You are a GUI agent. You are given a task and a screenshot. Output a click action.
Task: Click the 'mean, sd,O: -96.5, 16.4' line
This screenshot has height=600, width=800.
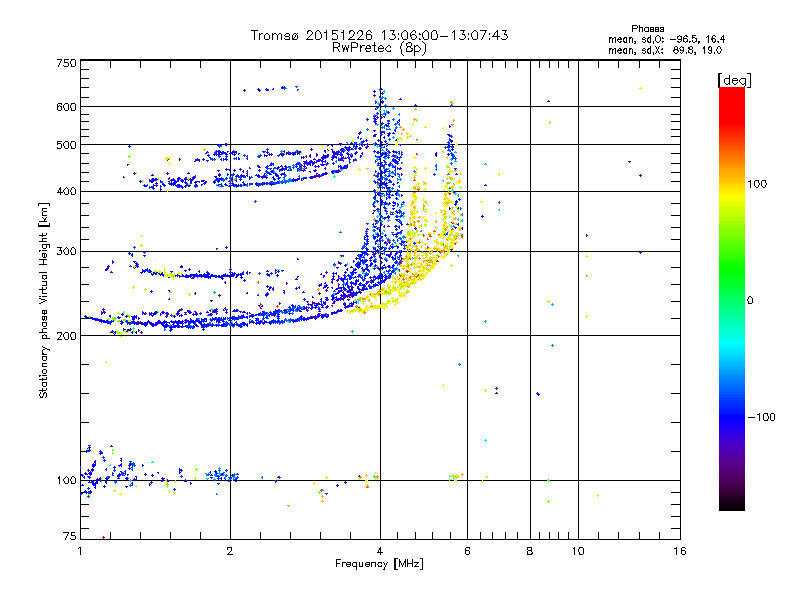click(666, 39)
